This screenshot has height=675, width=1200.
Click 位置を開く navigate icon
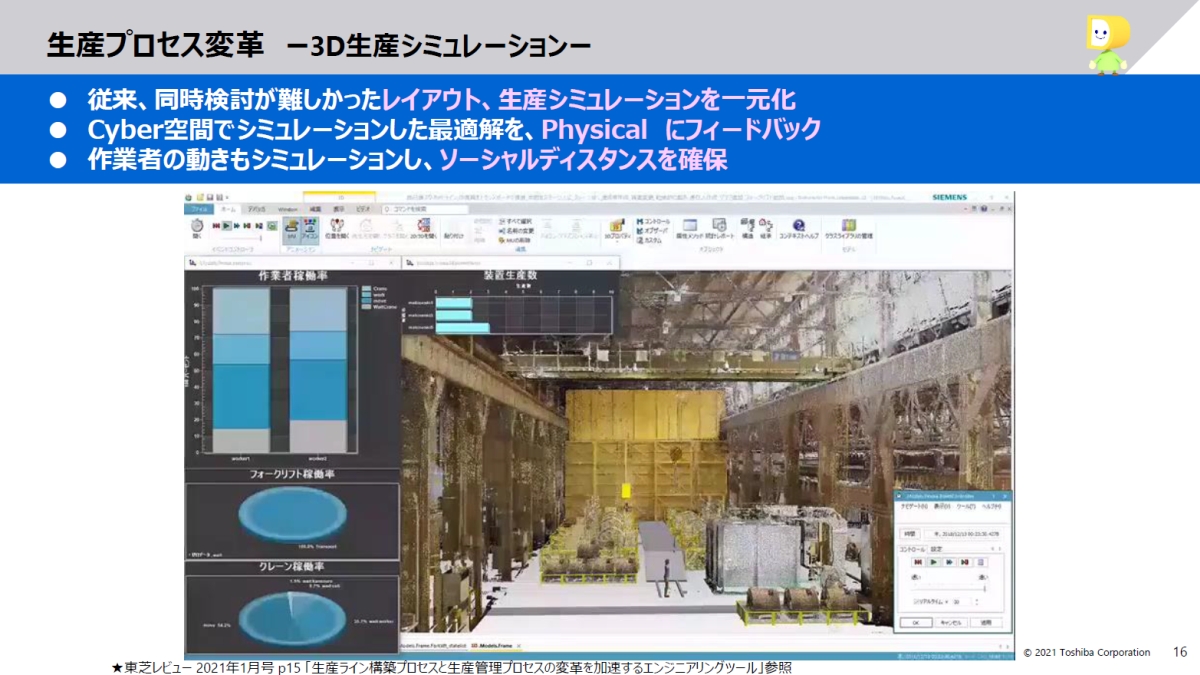(x=335, y=230)
